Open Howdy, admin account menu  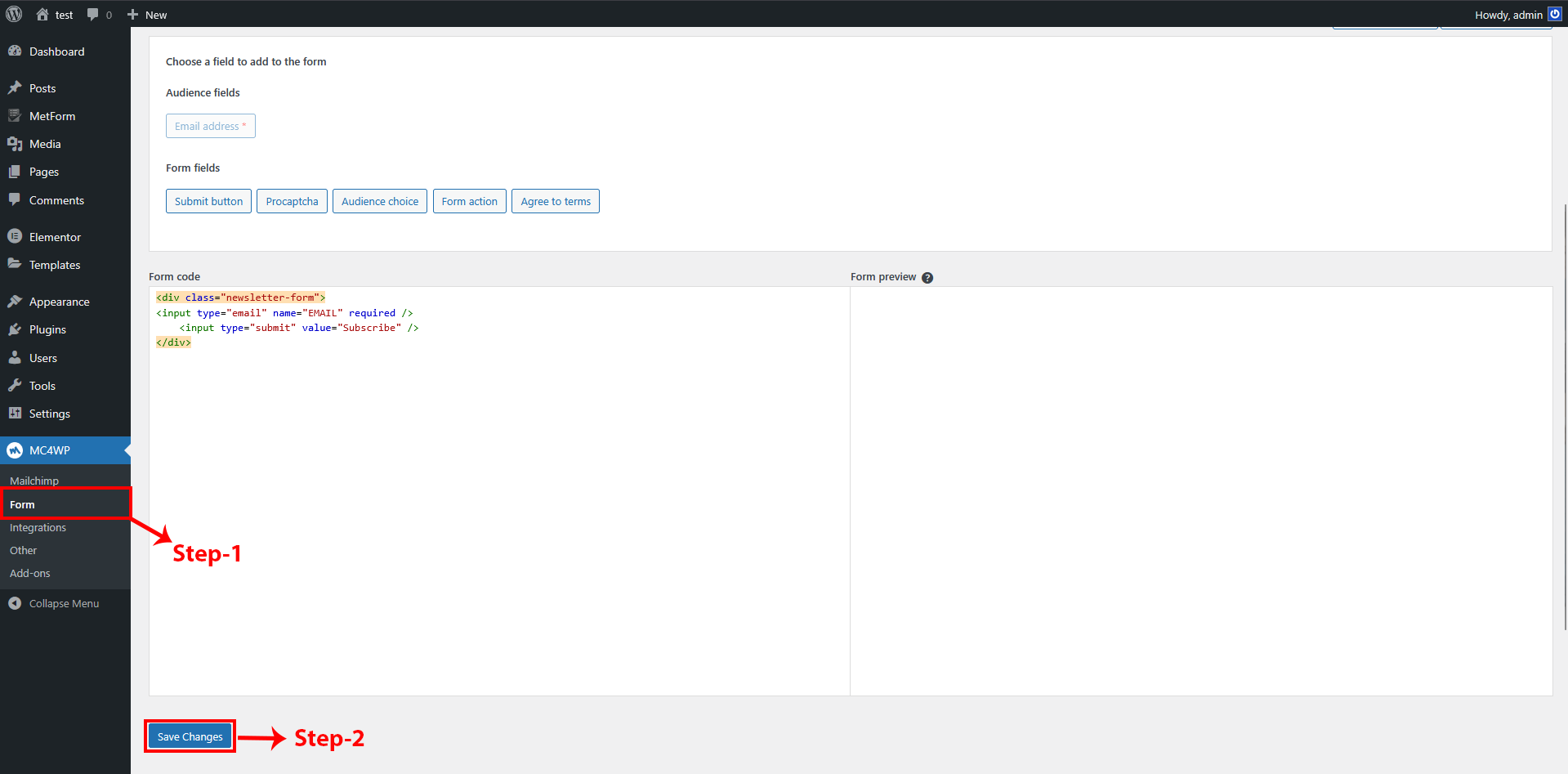(1508, 15)
